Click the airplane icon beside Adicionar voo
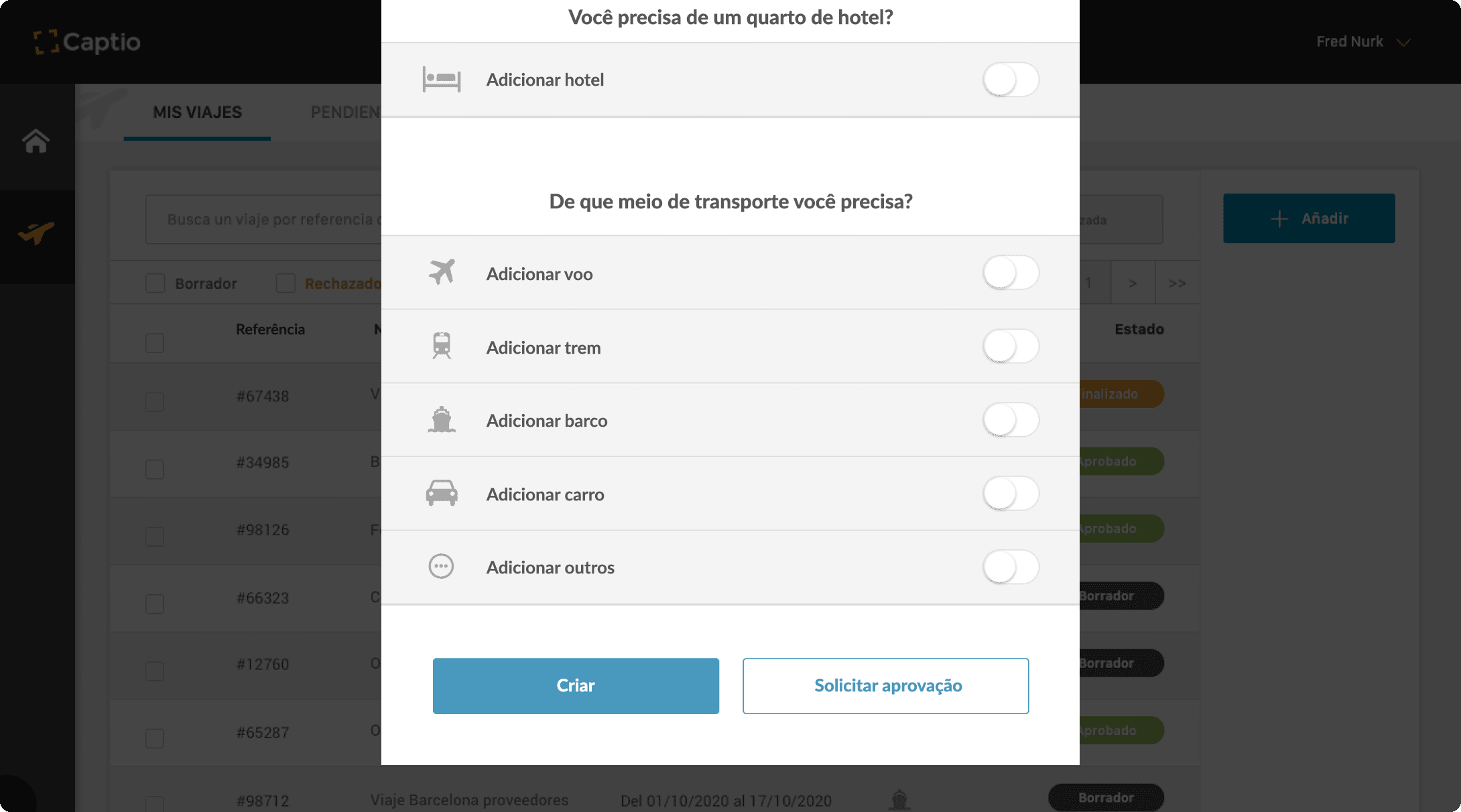 442,272
